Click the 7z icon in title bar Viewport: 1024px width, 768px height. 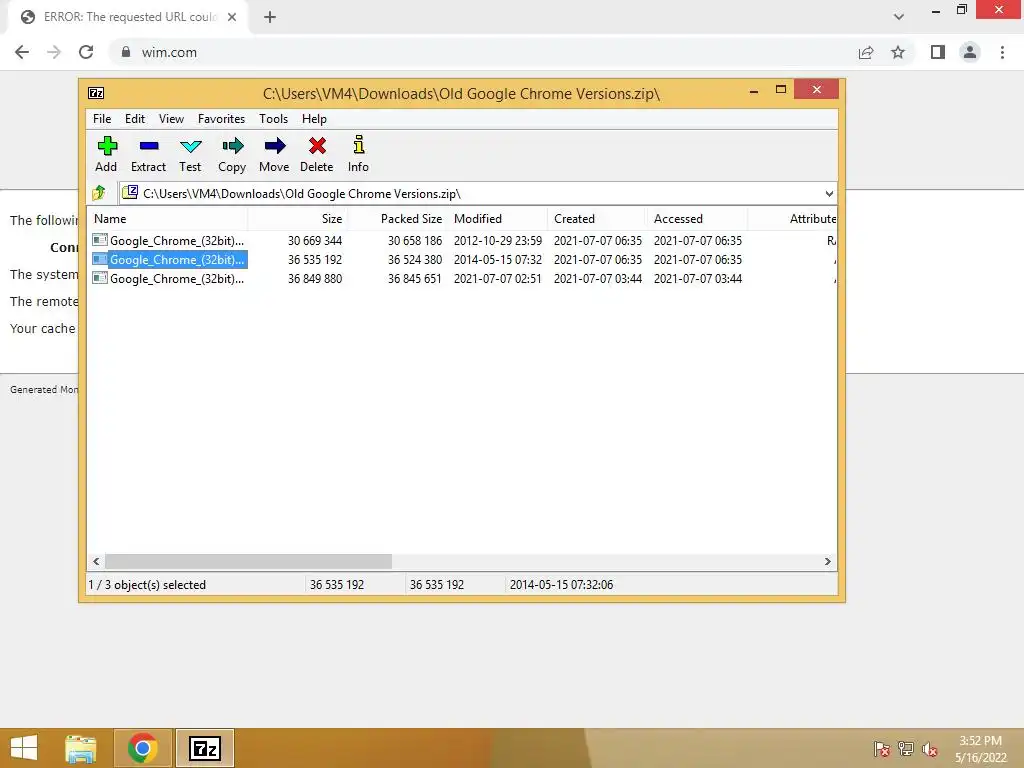click(96, 93)
